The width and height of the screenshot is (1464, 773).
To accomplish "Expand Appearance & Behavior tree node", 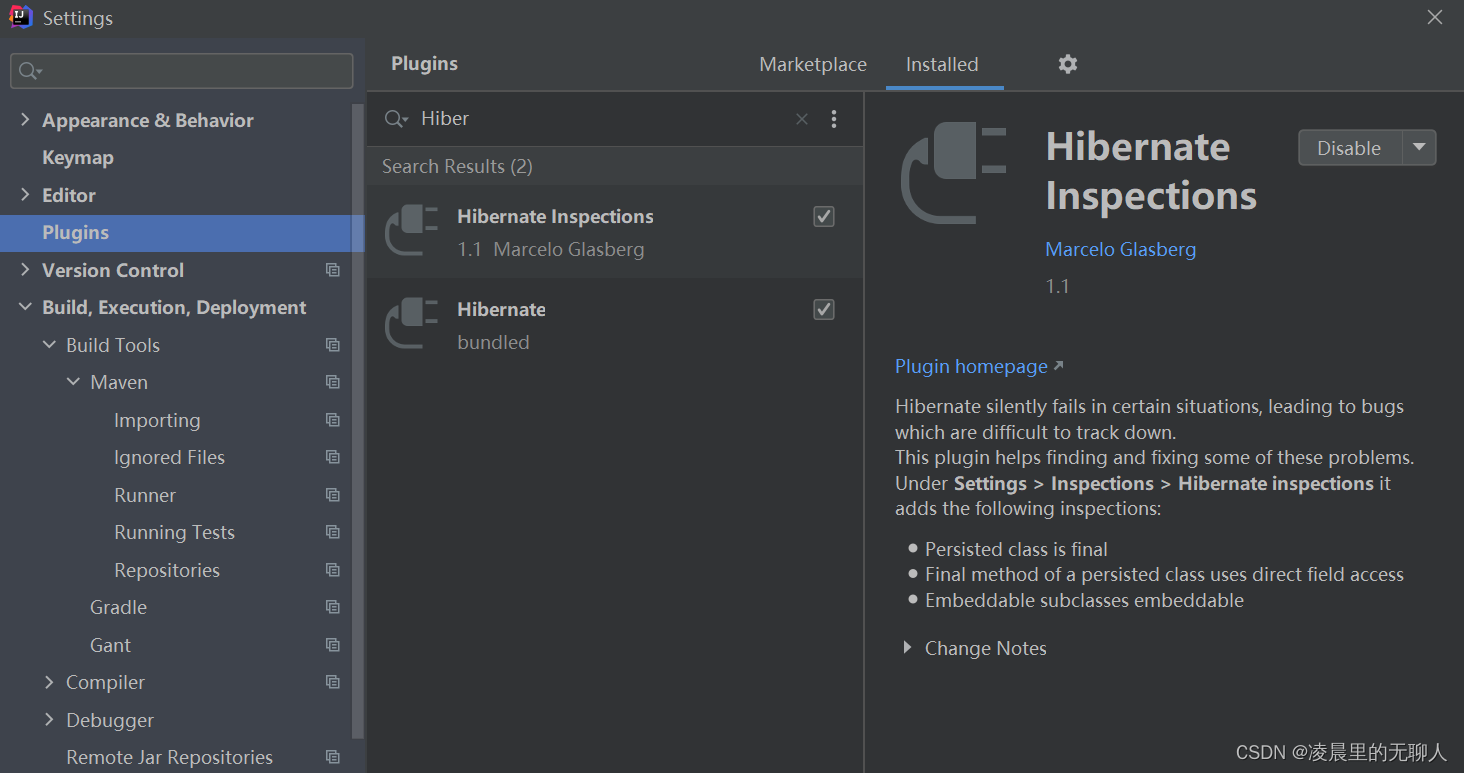I will coord(25,120).
